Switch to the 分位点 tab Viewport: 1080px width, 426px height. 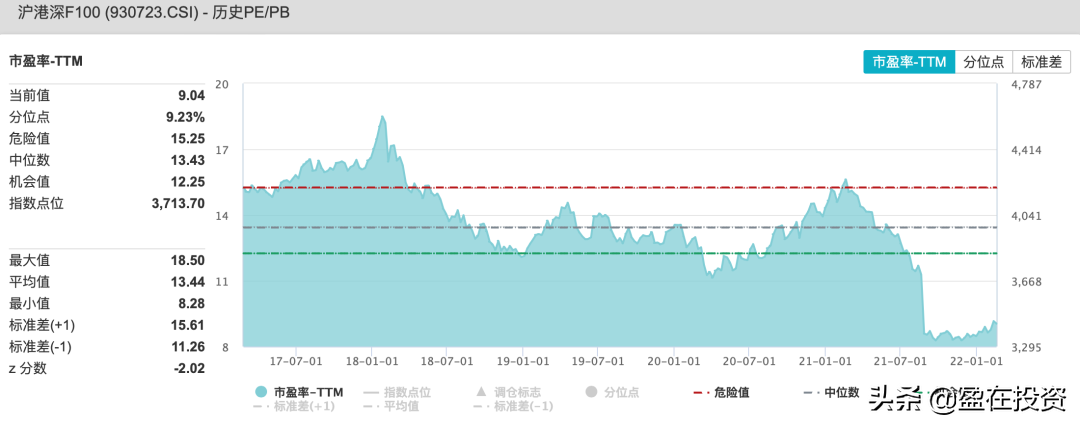click(984, 61)
